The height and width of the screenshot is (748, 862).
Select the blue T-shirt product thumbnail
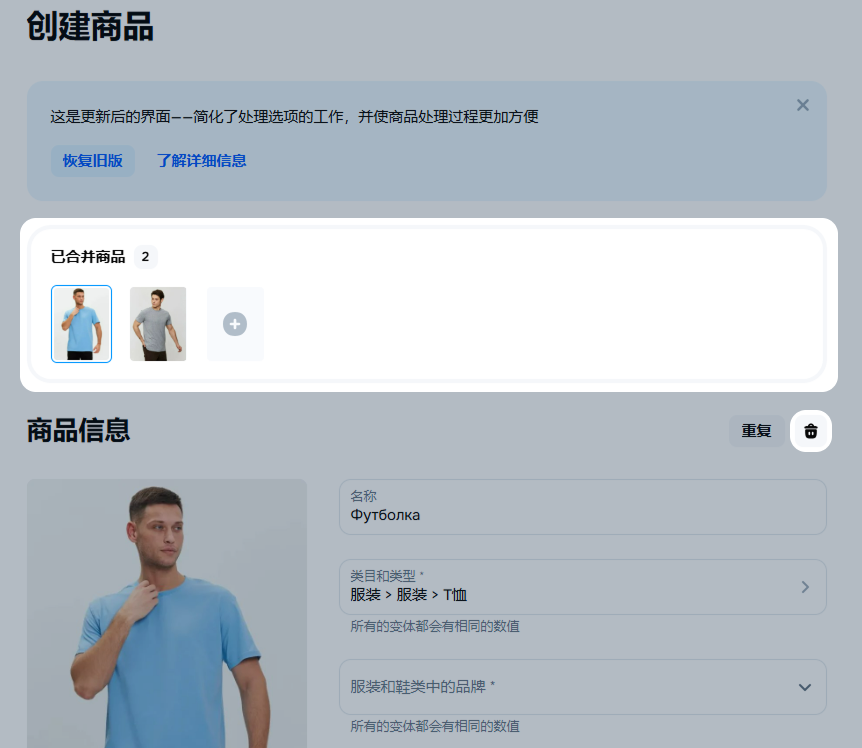82,324
